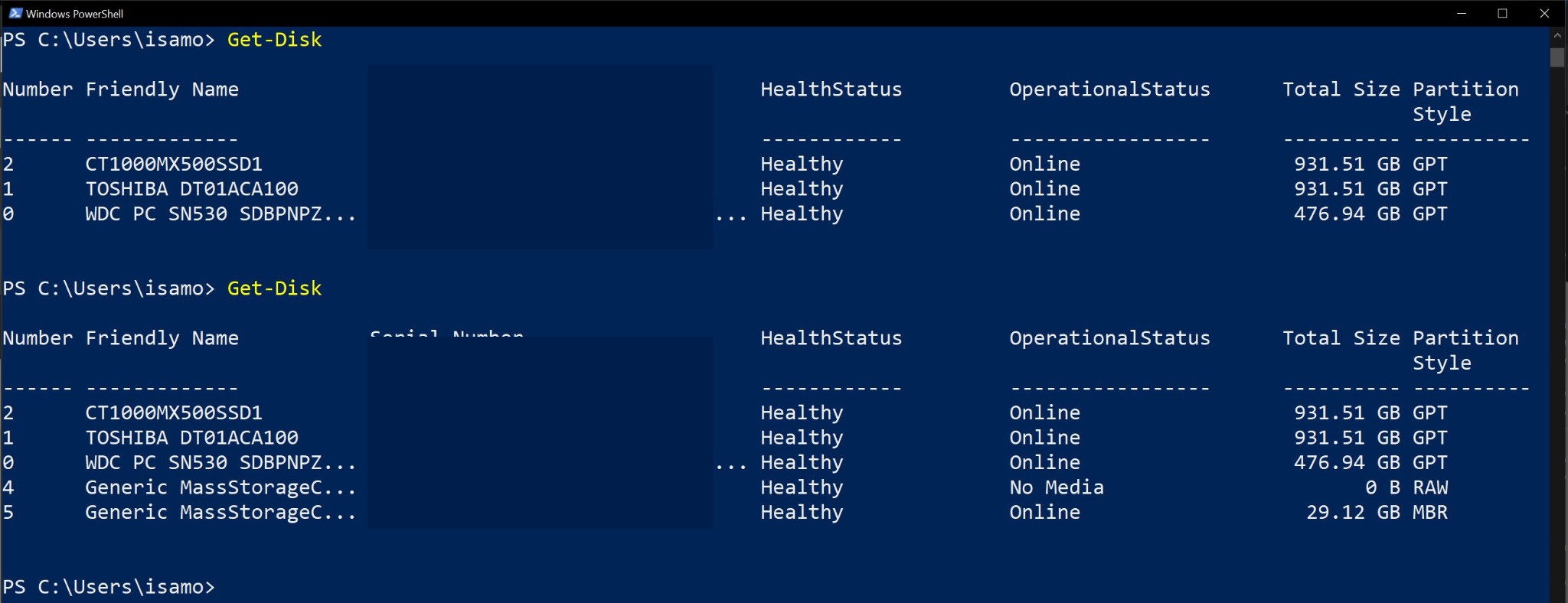The height and width of the screenshot is (603, 1568).
Task: Click "Healthy" in the disk 5 row
Action: pos(802,512)
